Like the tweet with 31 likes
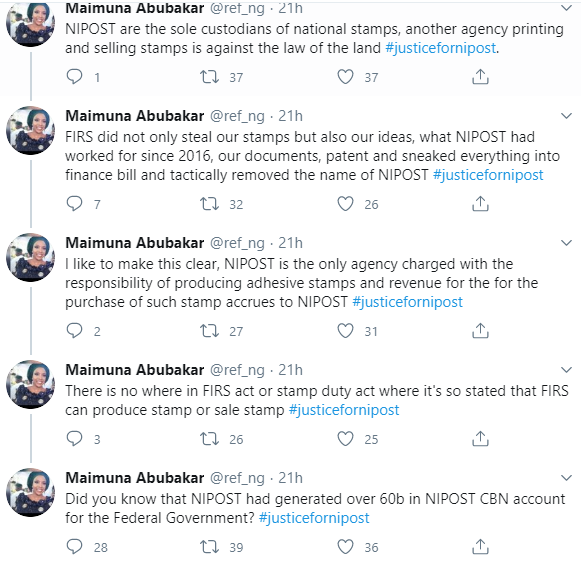This screenshot has width=581, height=563. [345, 331]
